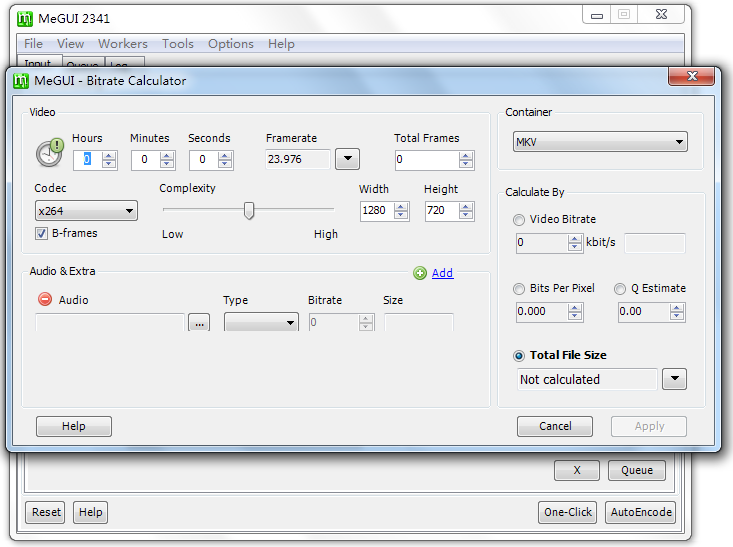Open the Help menu in the menu bar
The image size is (733, 547).
pos(281,44)
